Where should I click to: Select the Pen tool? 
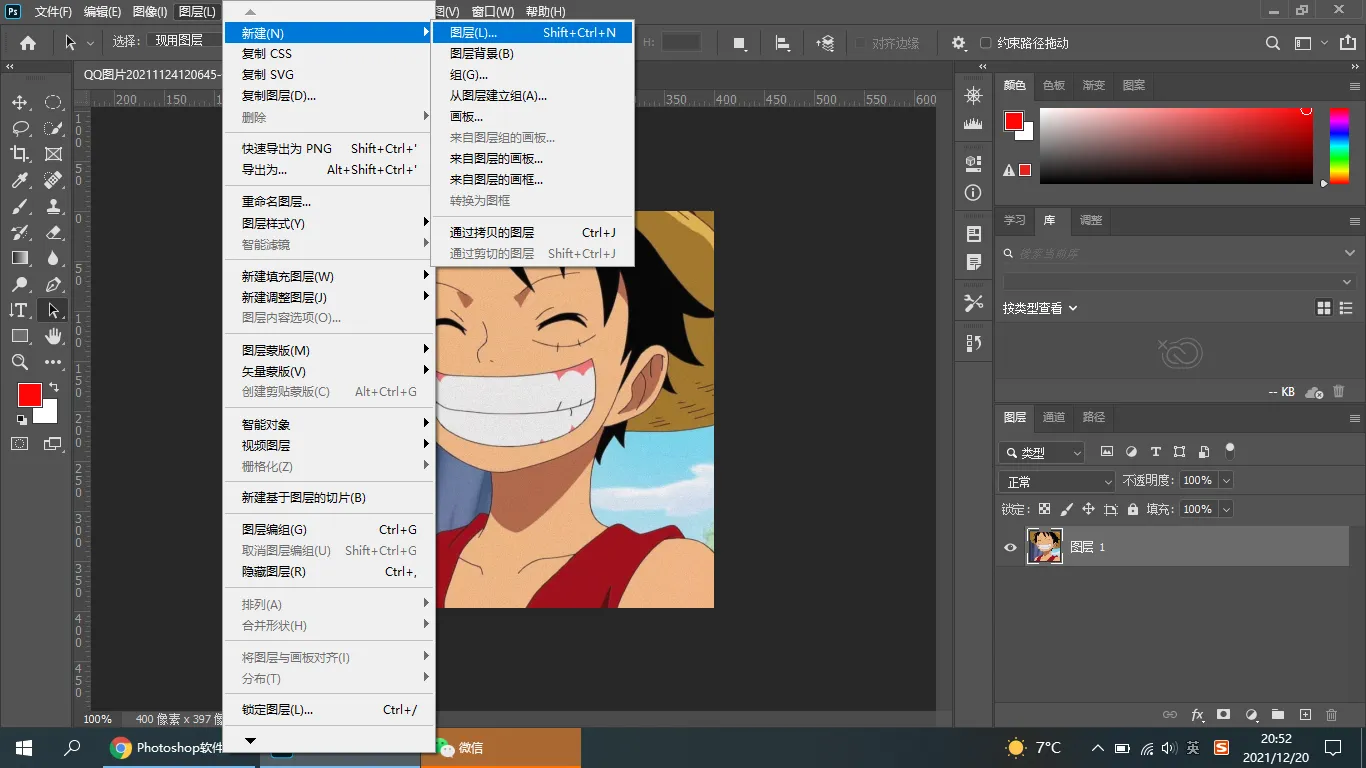pos(53,284)
